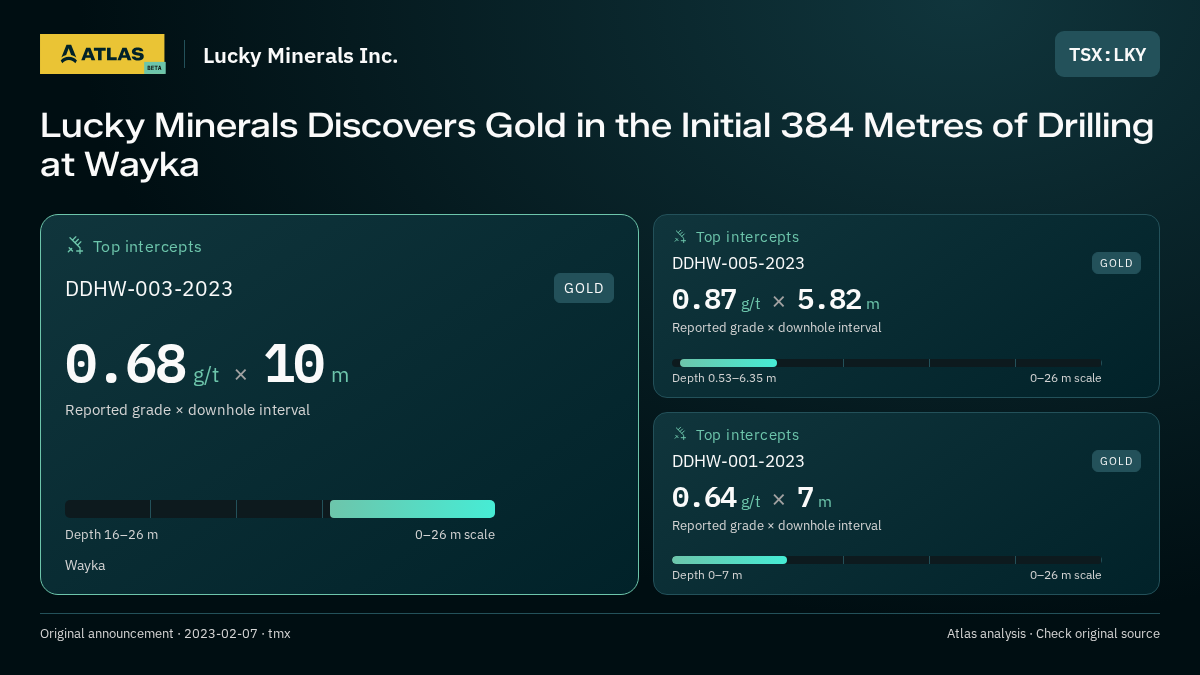Click the 'Depth 0.53–6.35 m' label
Screen dimensions: 1200x675
click(x=724, y=378)
